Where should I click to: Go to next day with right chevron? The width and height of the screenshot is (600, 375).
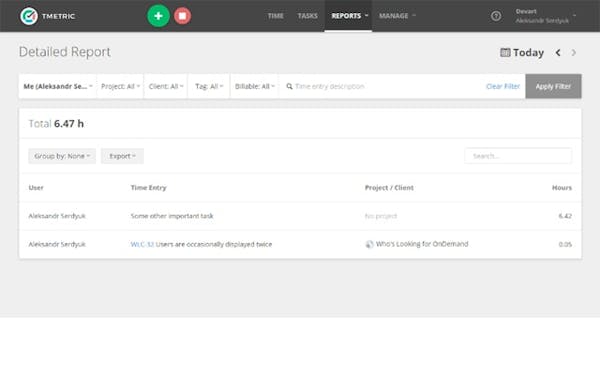(x=573, y=52)
